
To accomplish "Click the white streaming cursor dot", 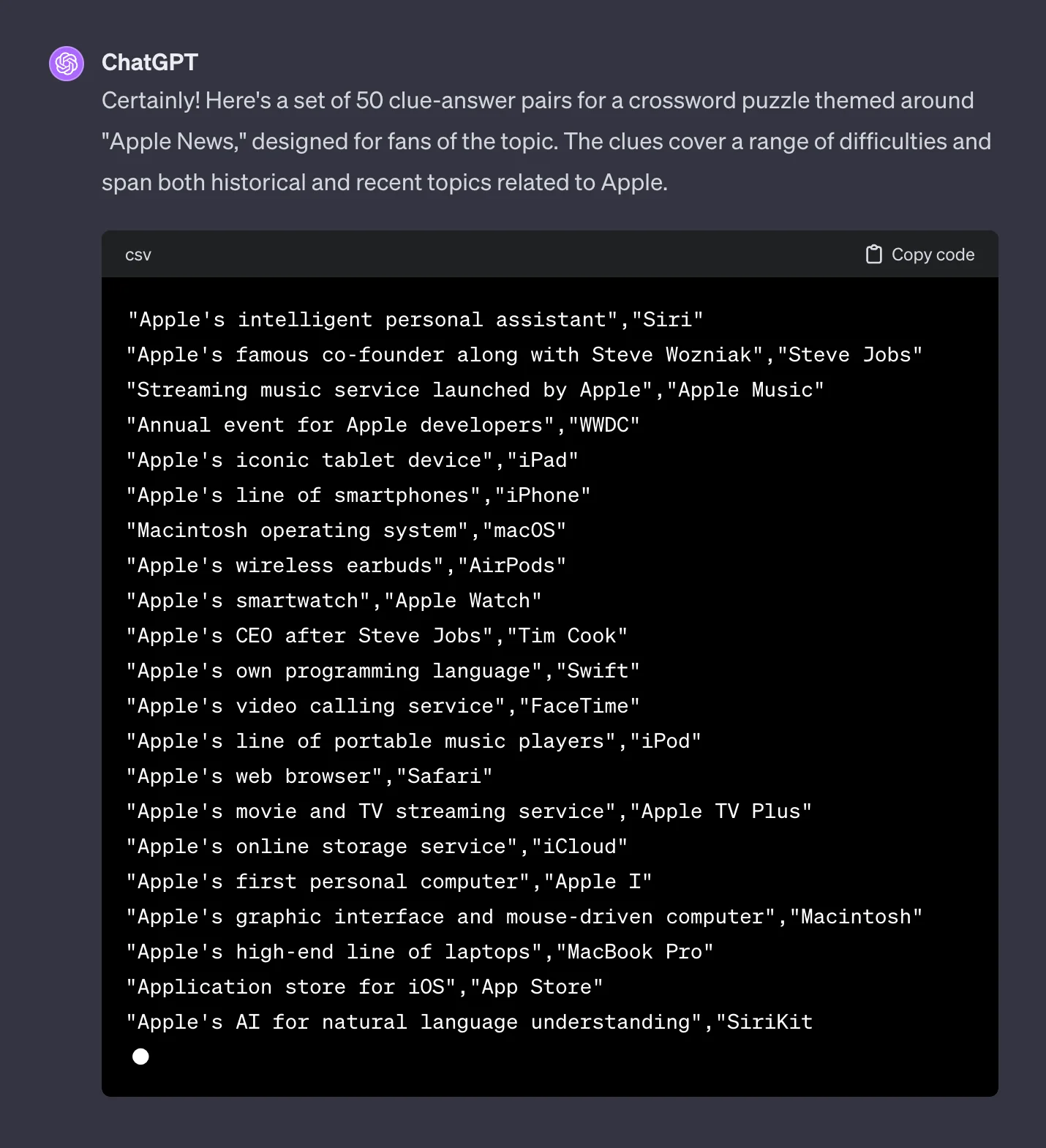I will pos(140,1057).
